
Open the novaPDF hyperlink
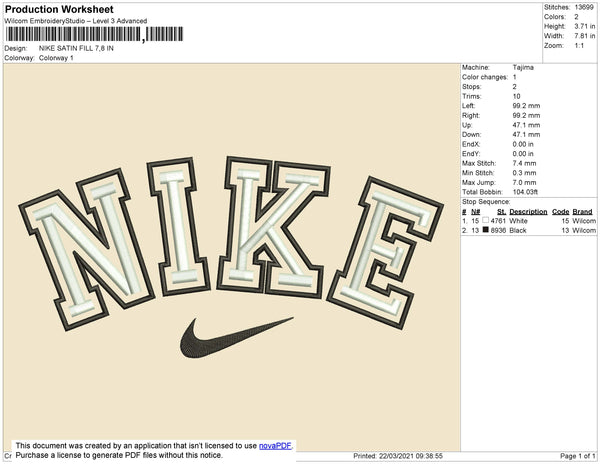coord(275,446)
